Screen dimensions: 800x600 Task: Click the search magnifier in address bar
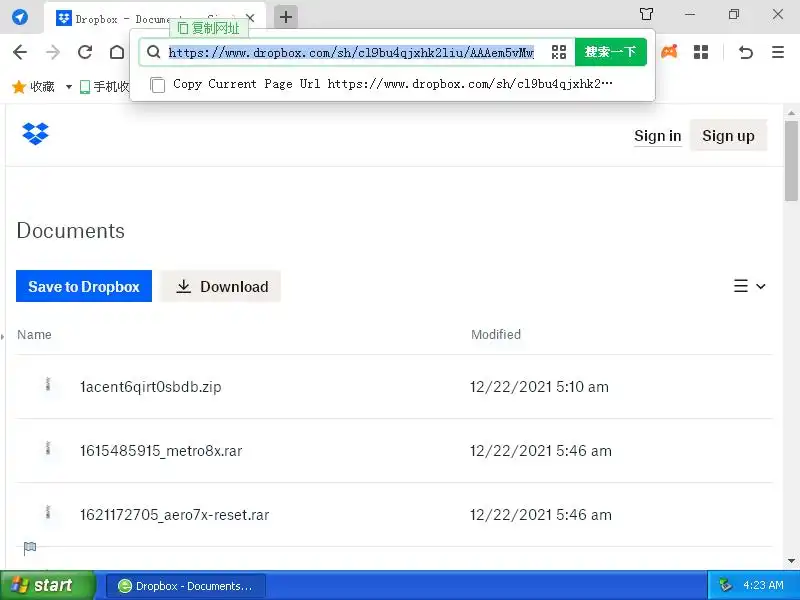[154, 52]
